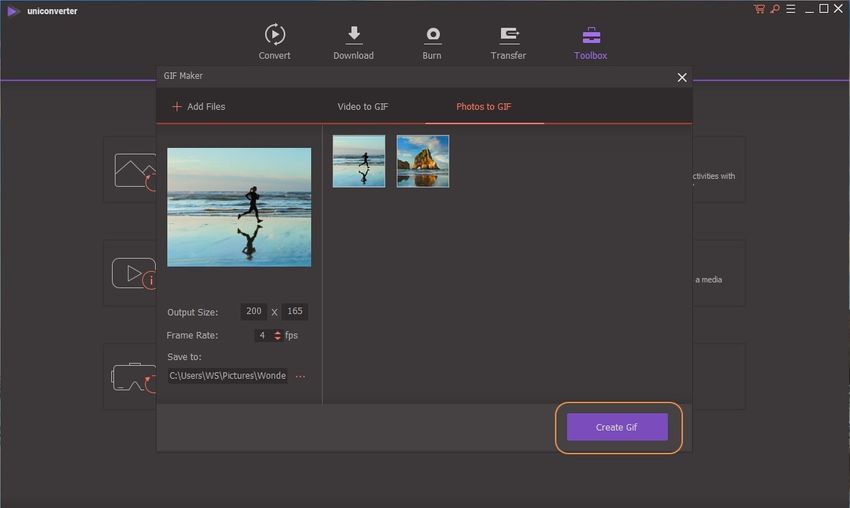The image size is (850, 508).
Task: Open the shopping cart purchase icon
Action: click(x=758, y=9)
